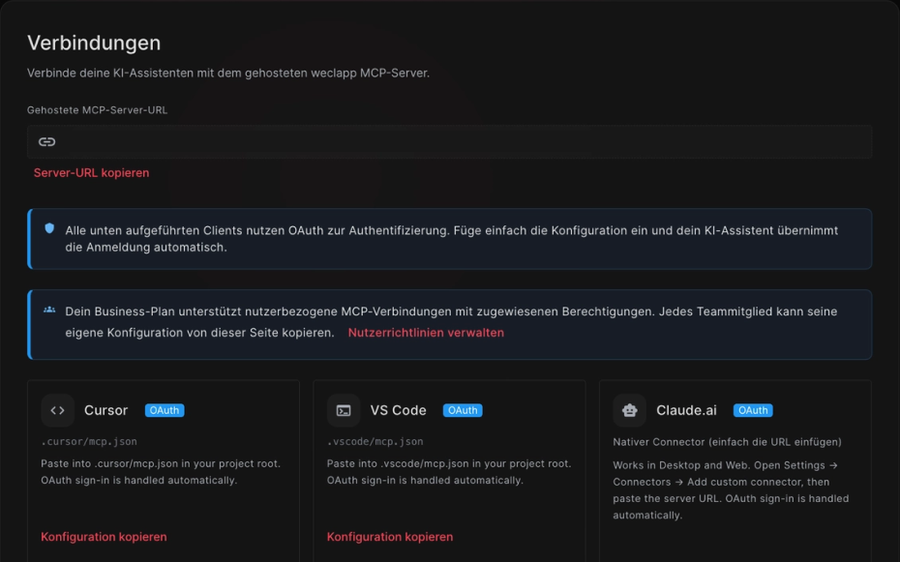Click the 'Claude.ai' card title
The height and width of the screenshot is (562, 900).
[x=686, y=410]
